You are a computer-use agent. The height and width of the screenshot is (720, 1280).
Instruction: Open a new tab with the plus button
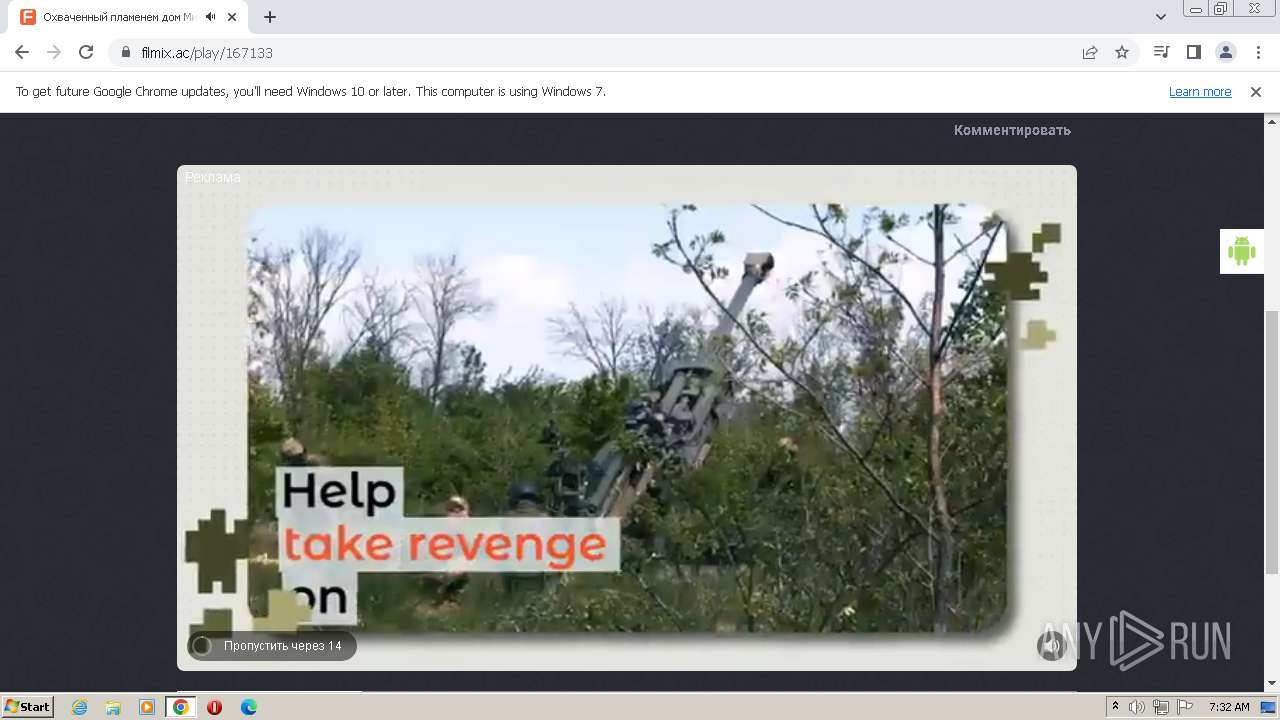[x=270, y=17]
